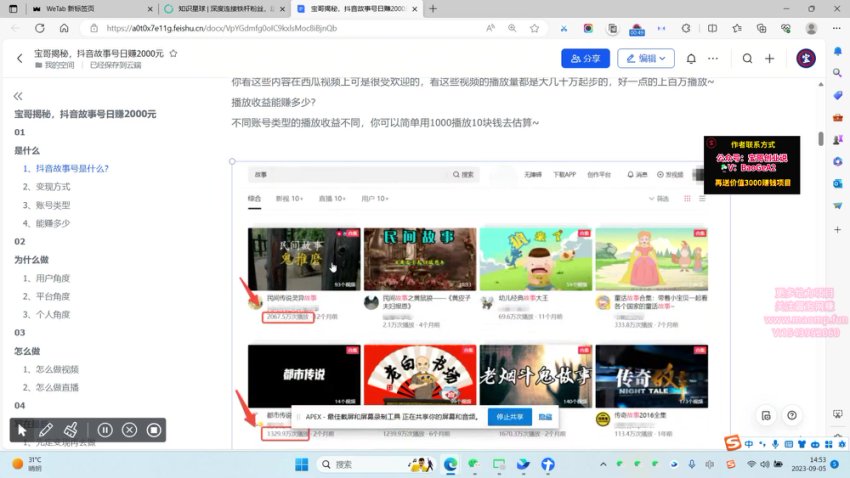Click the Windows Start button on taskbar
This screenshot has height=478, width=850.
click(301, 464)
